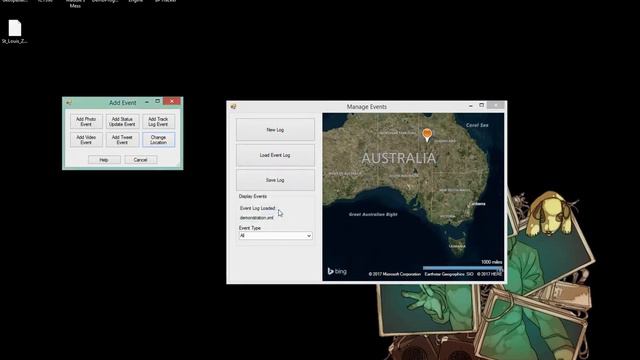Open St_Louis desktop file icon
Screen dimensions: 640x360
coord(15,31)
